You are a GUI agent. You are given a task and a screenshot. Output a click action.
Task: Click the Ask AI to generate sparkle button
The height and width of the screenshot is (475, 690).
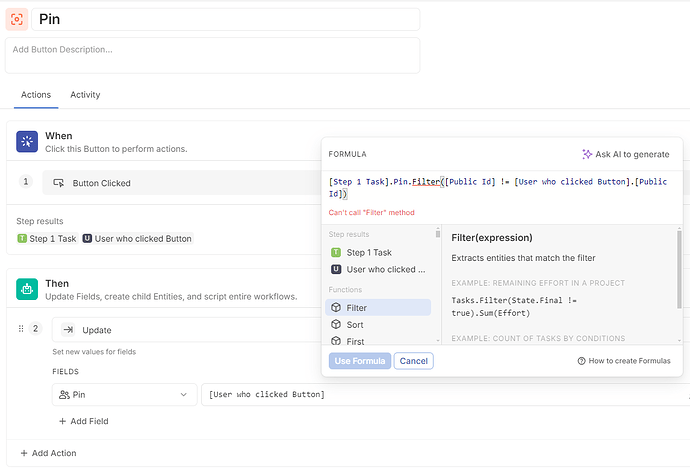626,154
